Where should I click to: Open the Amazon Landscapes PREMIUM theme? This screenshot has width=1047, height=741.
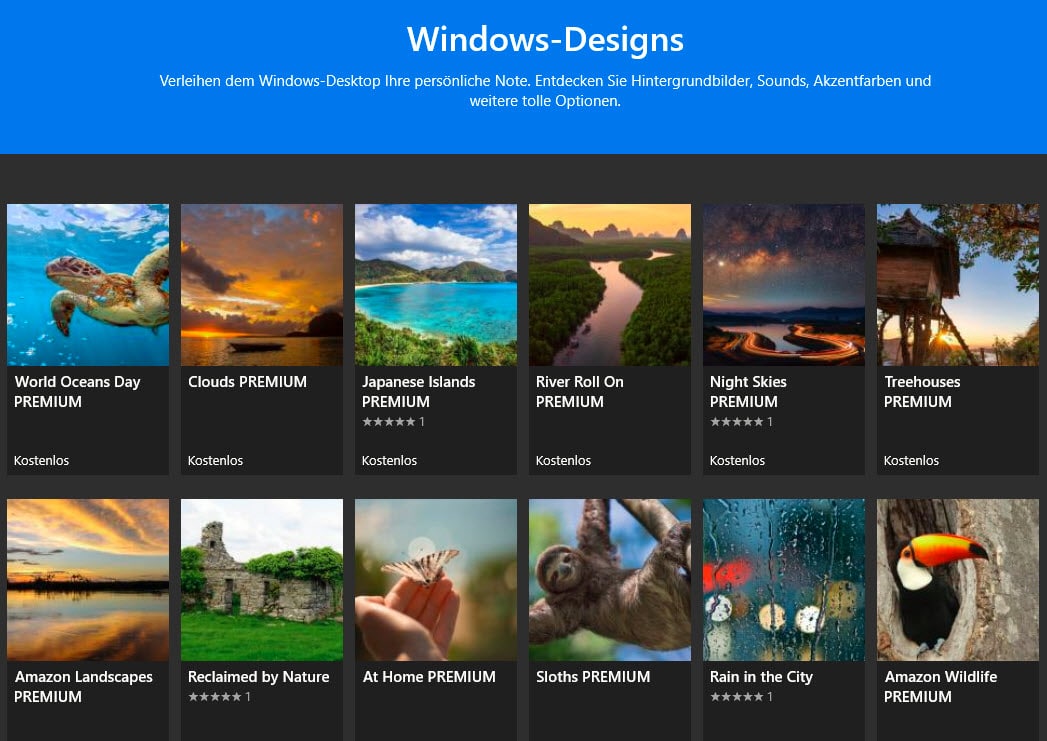(x=87, y=580)
